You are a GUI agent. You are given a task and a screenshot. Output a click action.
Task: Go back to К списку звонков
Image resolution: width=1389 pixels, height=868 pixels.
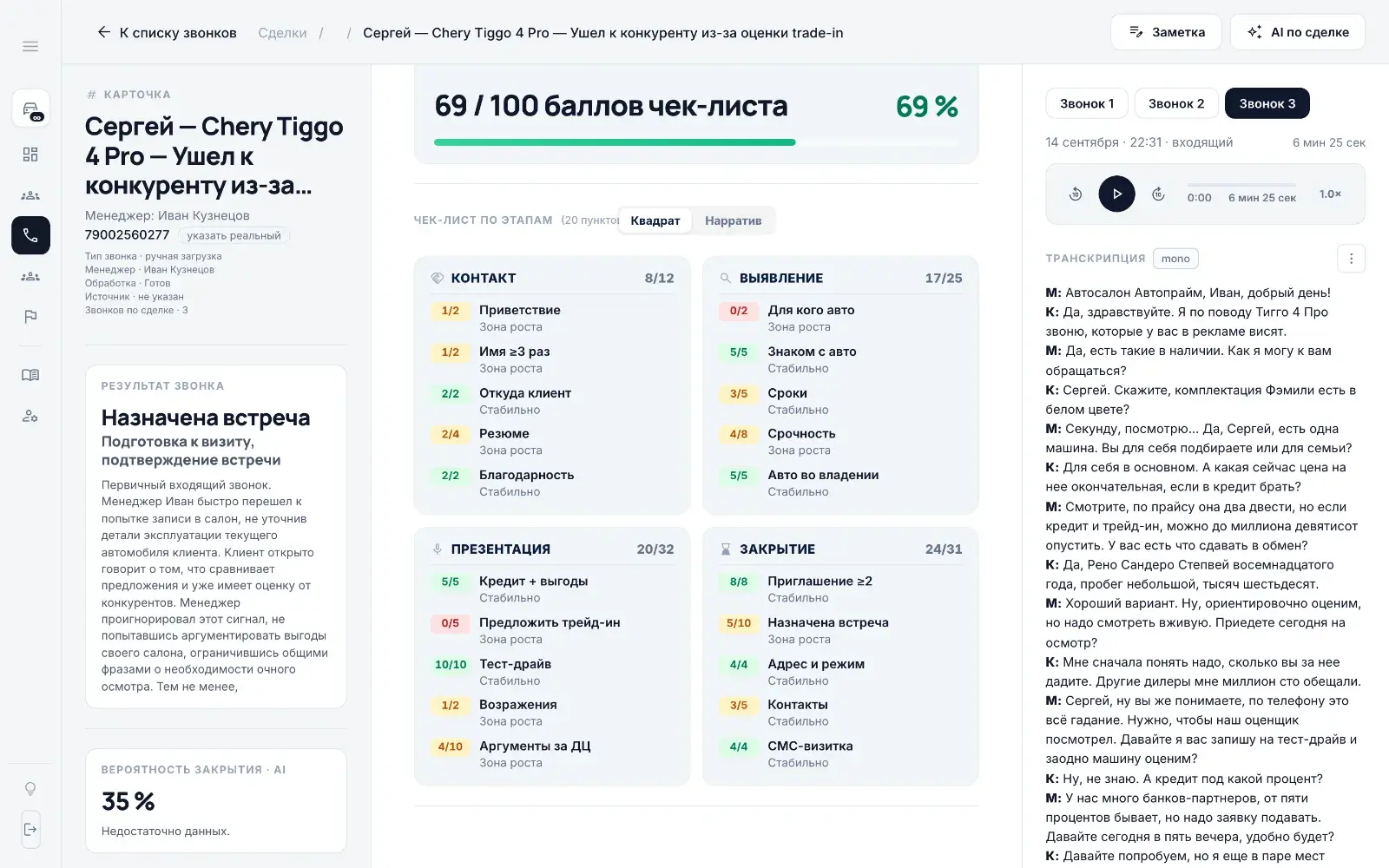(x=167, y=32)
